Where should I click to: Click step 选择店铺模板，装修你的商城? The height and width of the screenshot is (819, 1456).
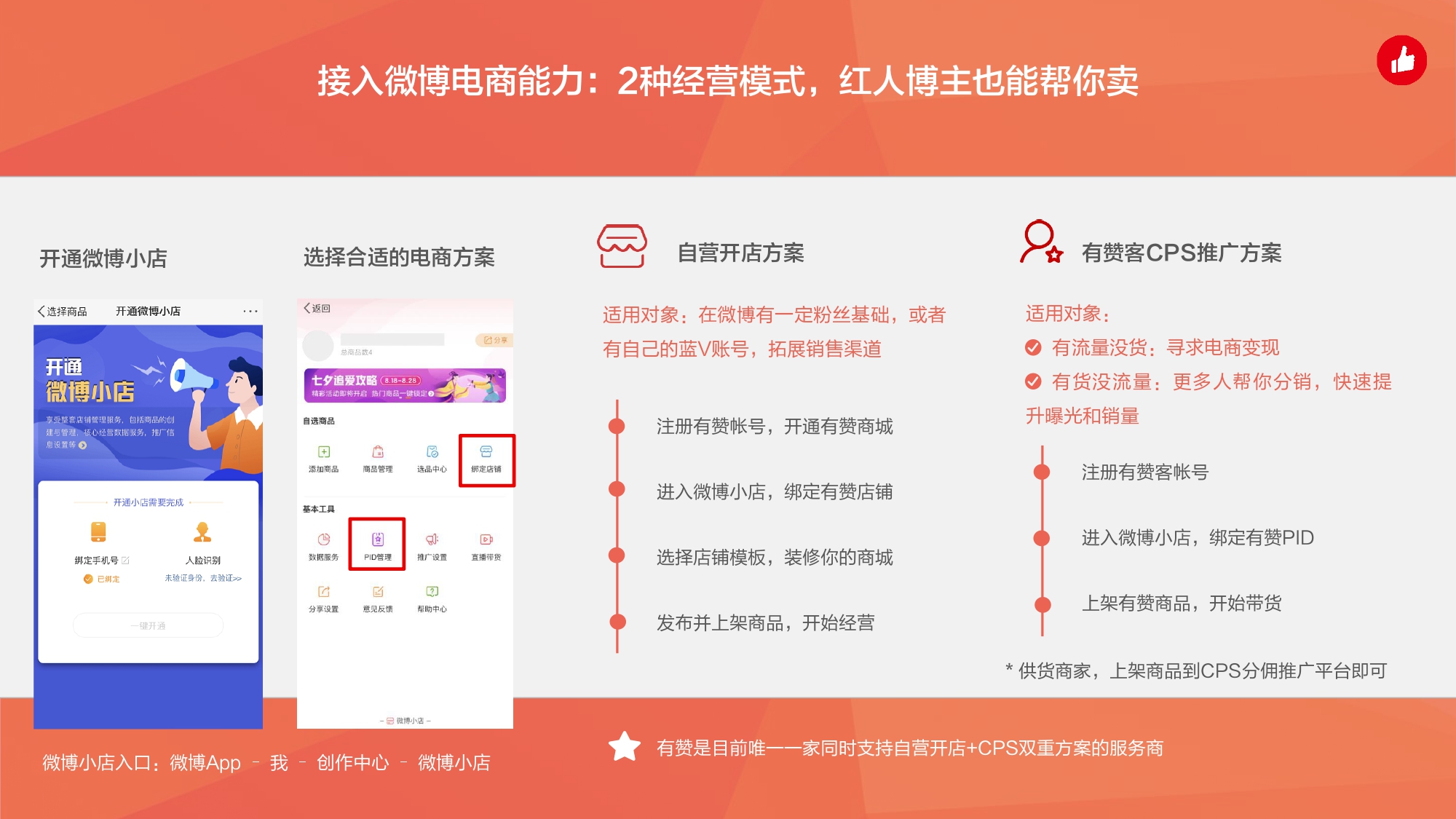tap(775, 558)
